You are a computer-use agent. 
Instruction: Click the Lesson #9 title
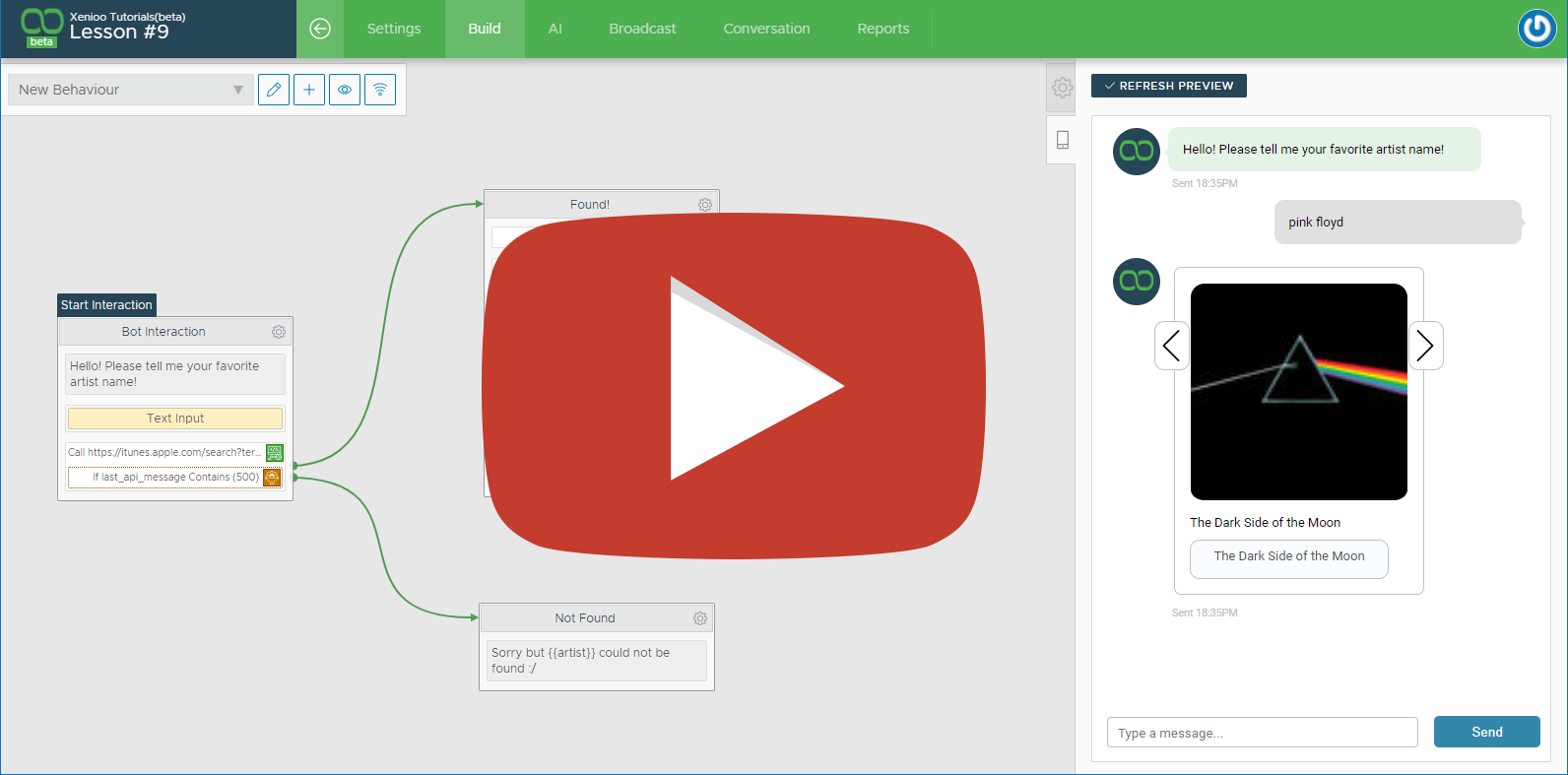(119, 32)
